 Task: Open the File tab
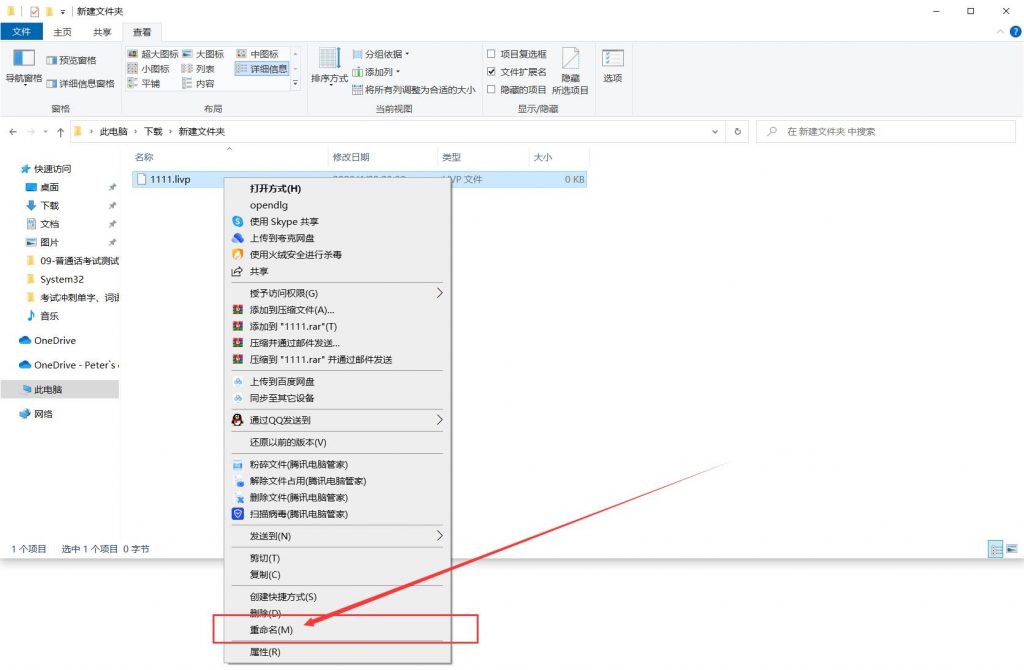click(x=22, y=31)
